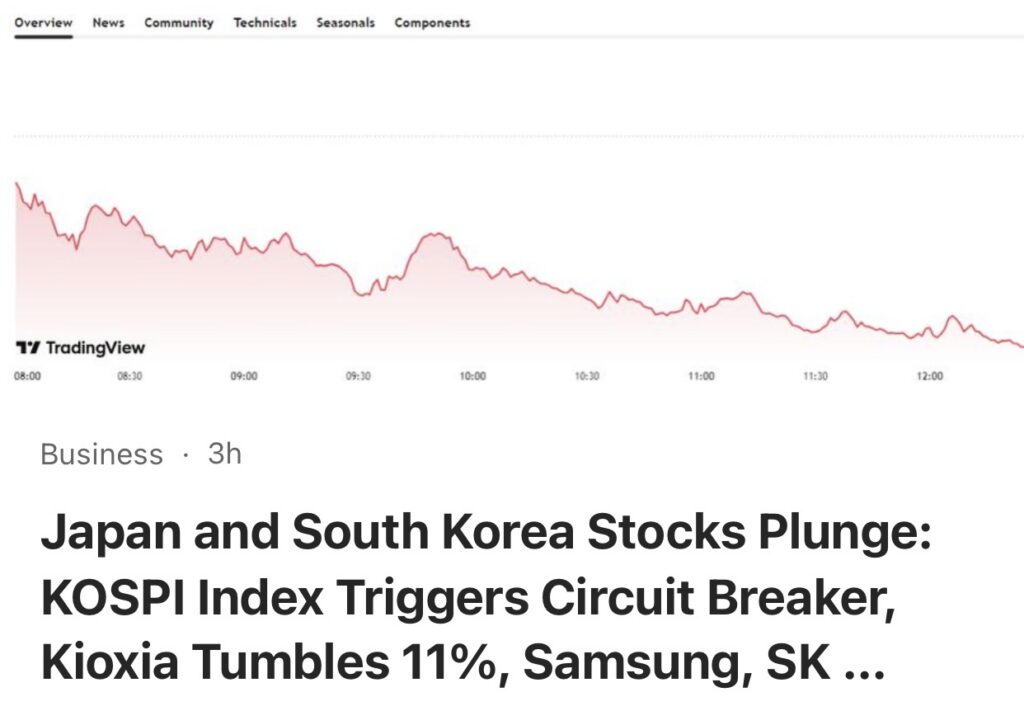The image size is (1024, 725).
Task: Click the 09:00 time axis label
Action: (x=244, y=376)
